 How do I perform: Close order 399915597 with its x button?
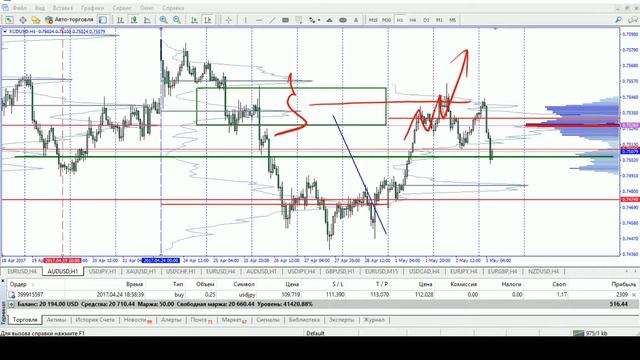click(634, 294)
